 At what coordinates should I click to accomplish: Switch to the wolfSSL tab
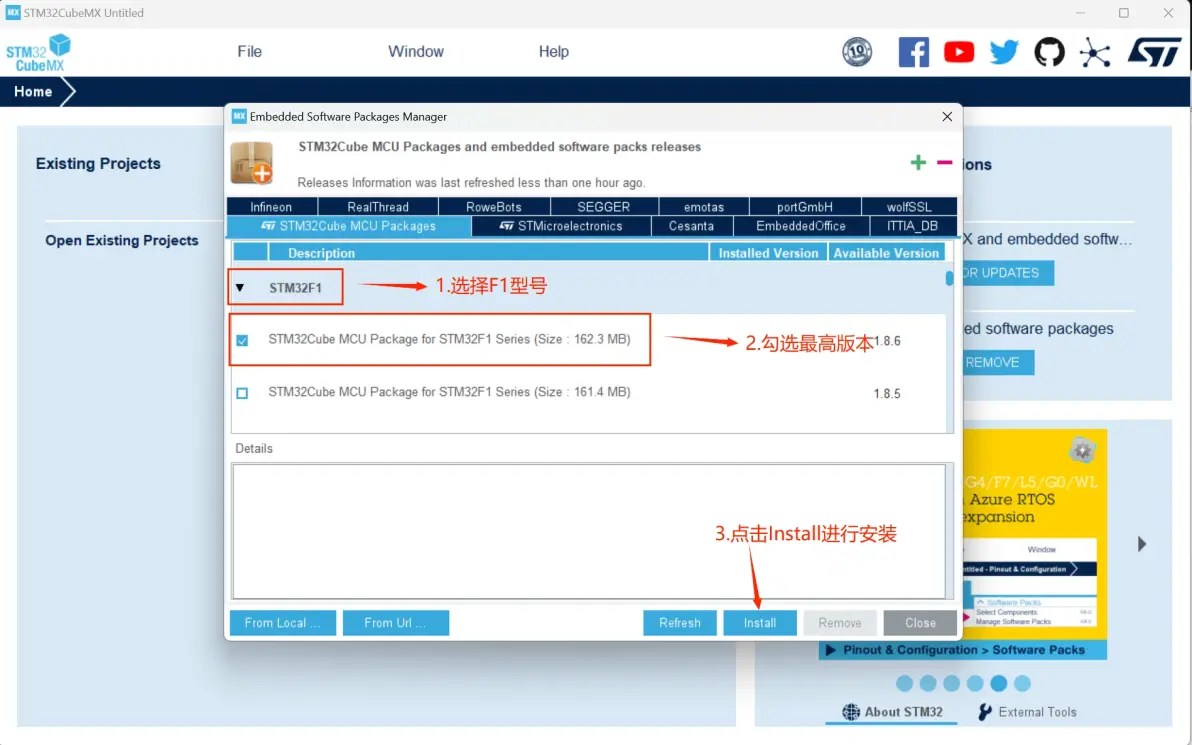tap(908, 206)
